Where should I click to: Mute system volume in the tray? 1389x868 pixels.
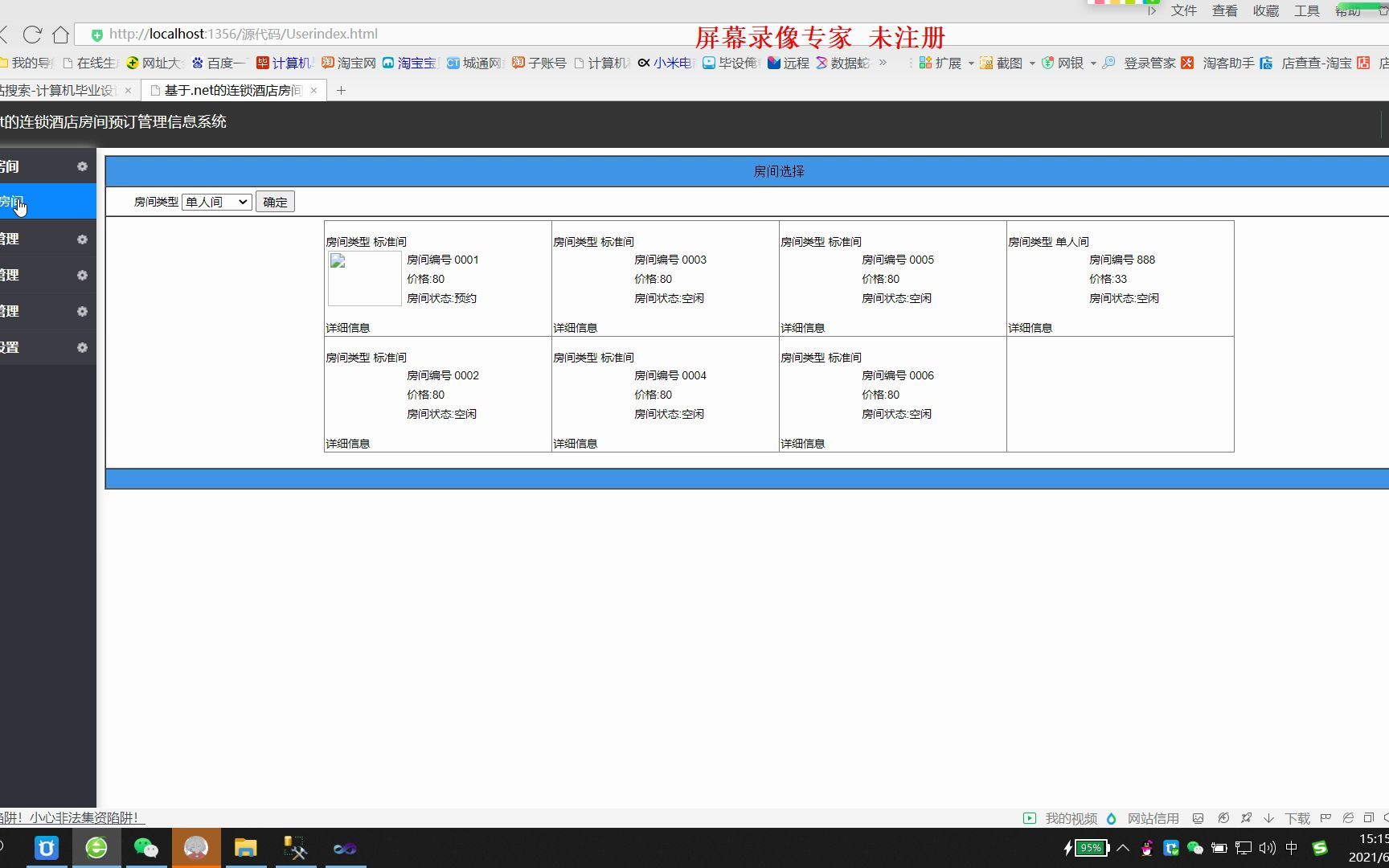[1268, 847]
